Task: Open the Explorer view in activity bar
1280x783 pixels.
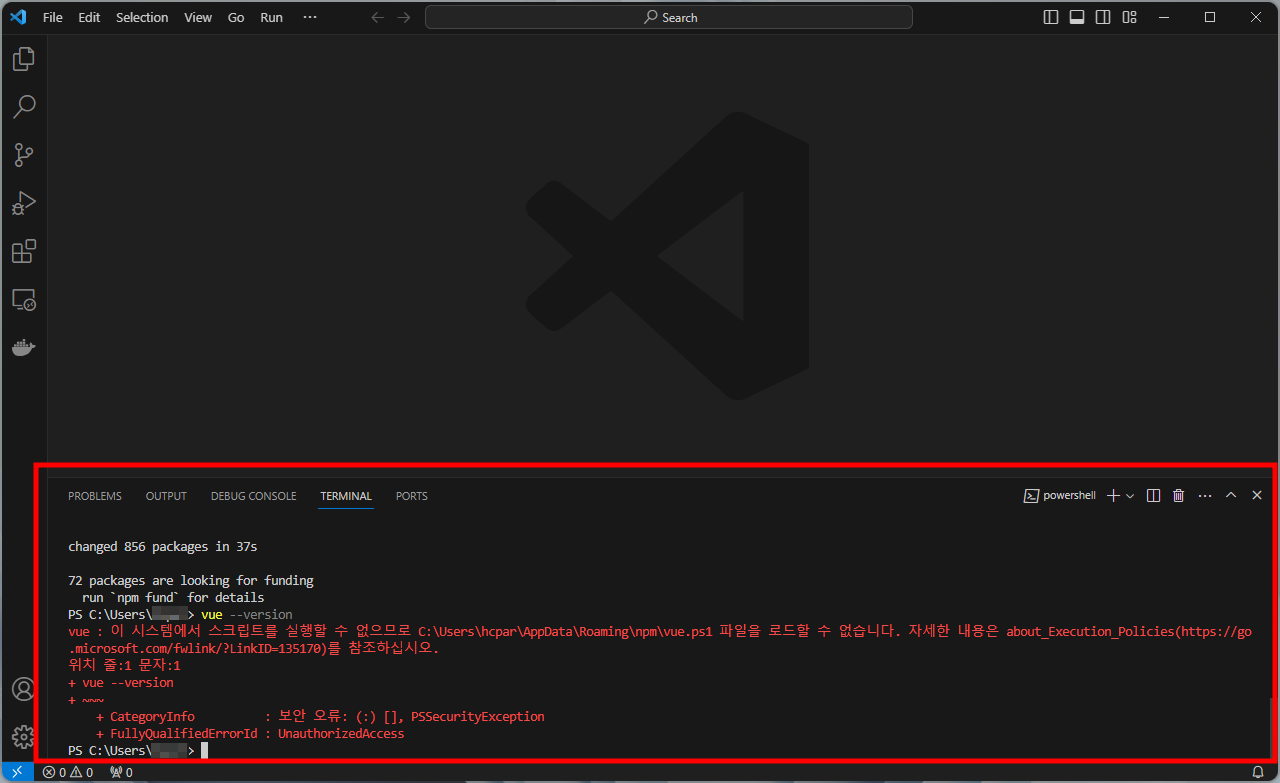Action: click(x=24, y=59)
